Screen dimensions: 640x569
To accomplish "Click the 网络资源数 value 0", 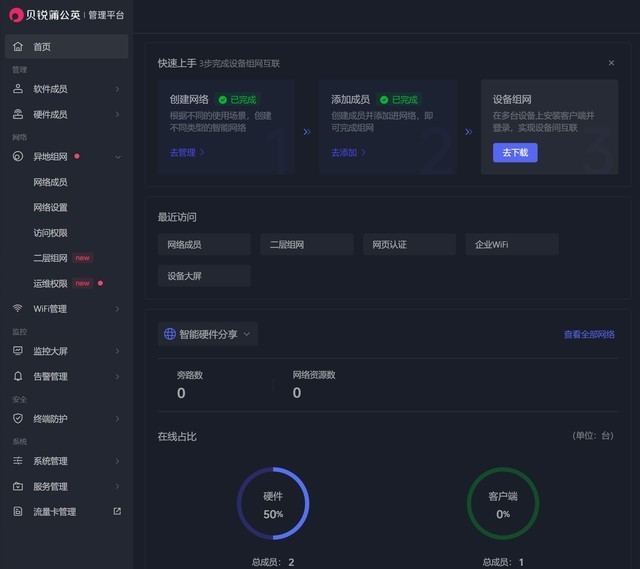I will [297, 393].
